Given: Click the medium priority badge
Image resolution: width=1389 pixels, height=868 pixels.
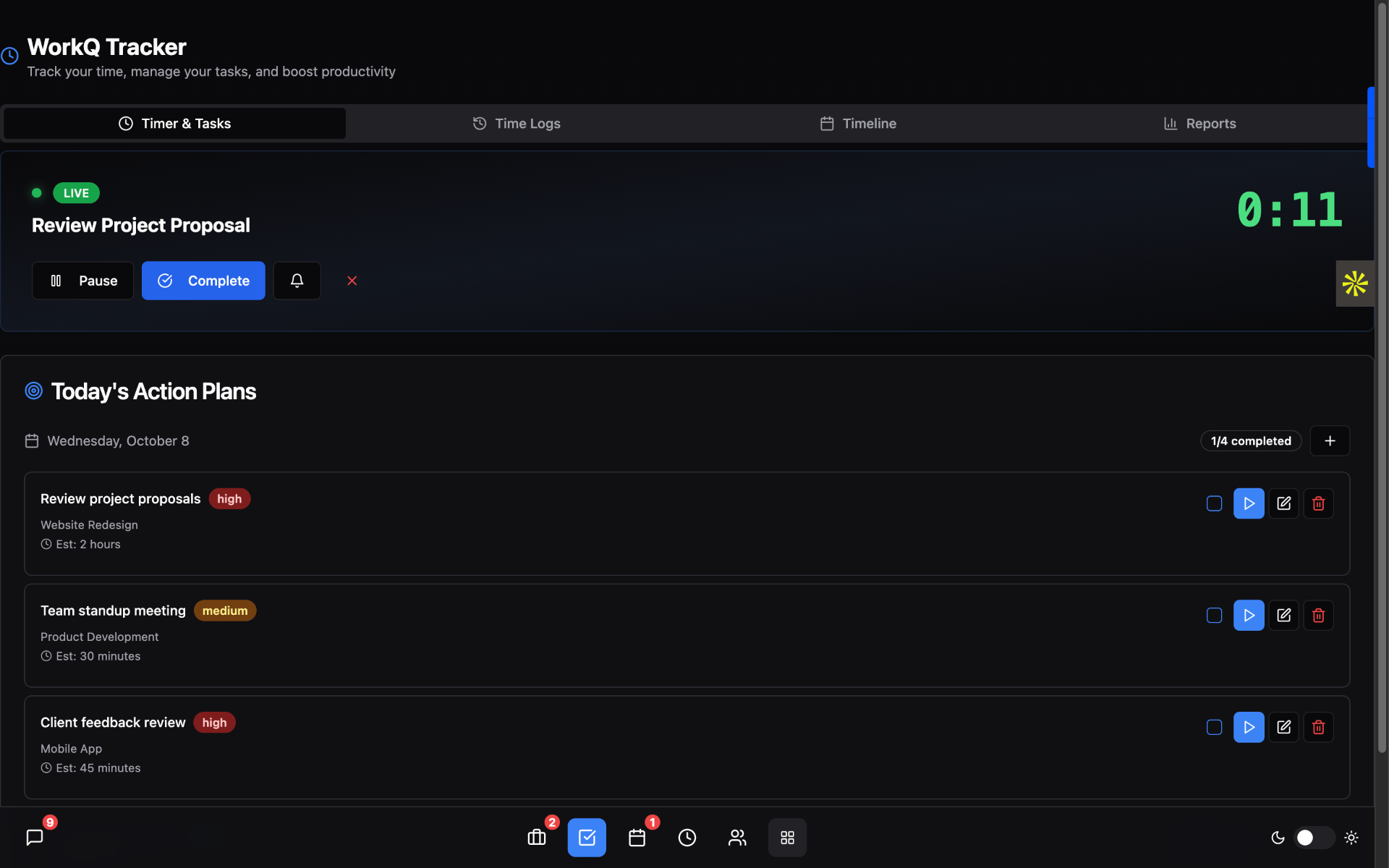Looking at the screenshot, I should (x=225, y=610).
